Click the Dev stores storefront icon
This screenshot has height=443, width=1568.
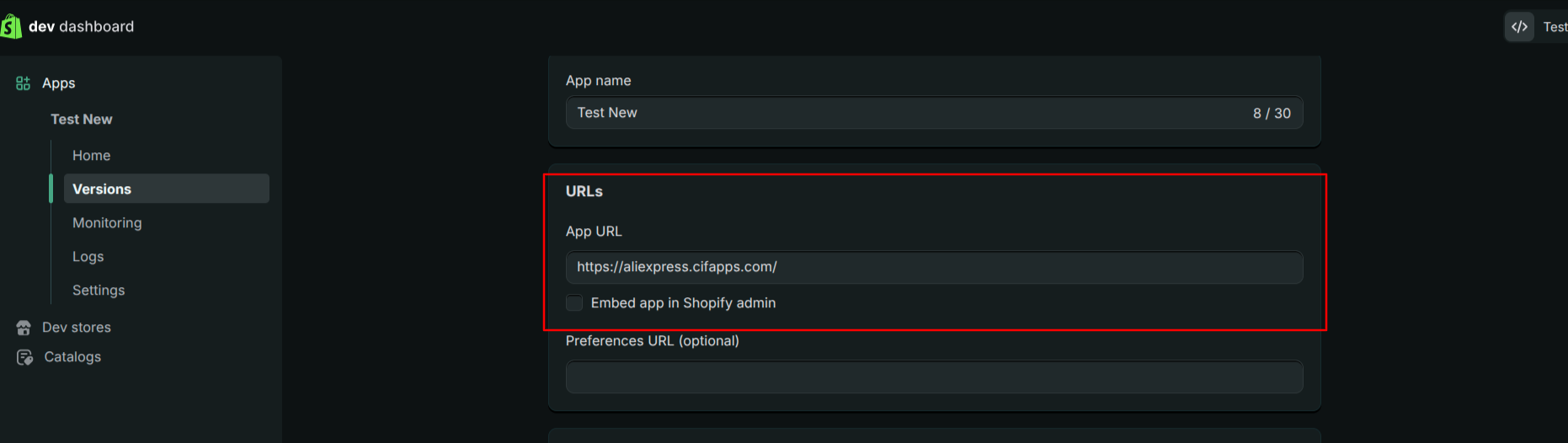[24, 328]
